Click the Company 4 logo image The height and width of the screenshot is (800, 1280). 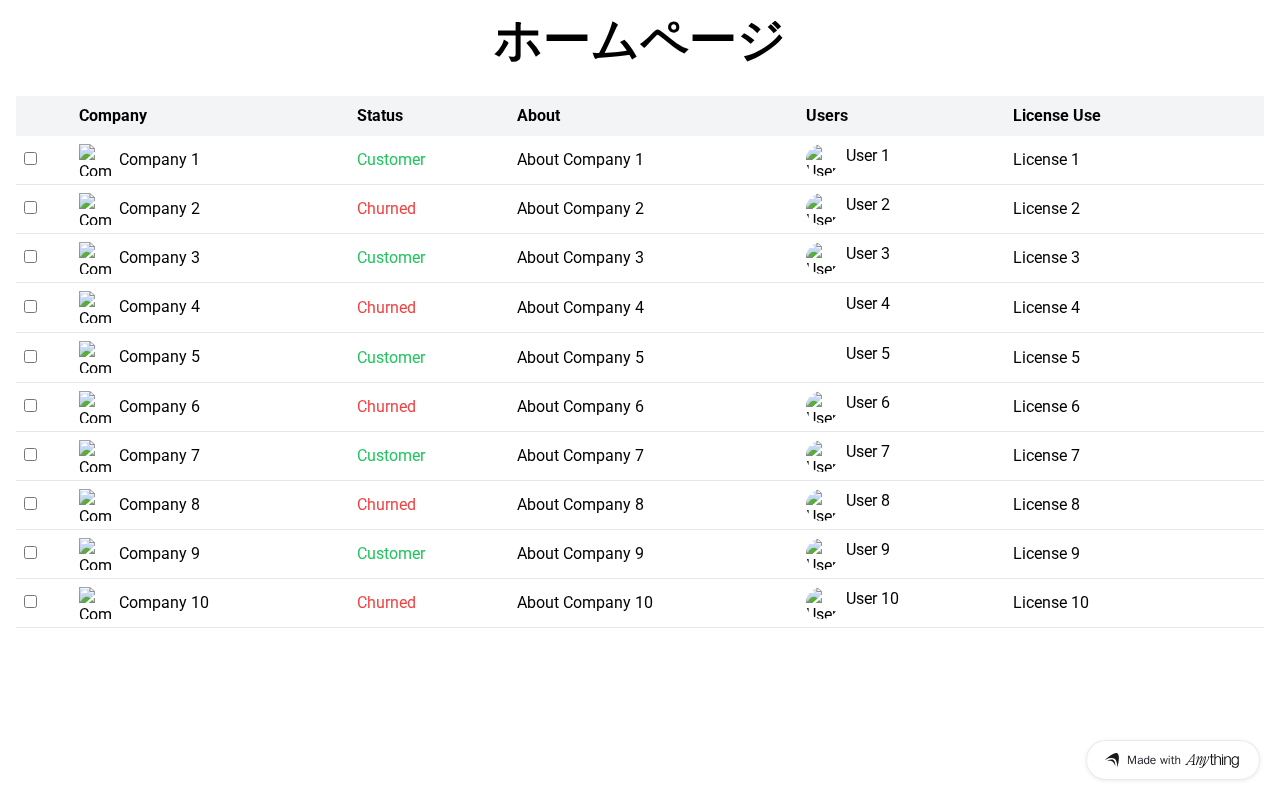coord(95,307)
